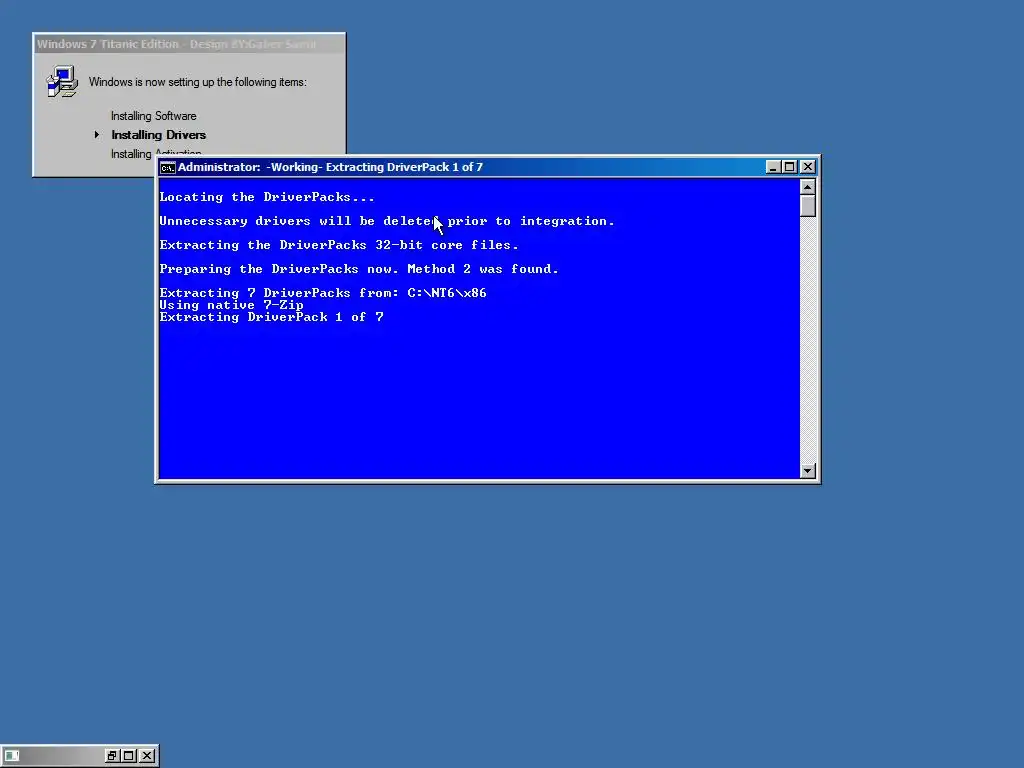Image resolution: width=1024 pixels, height=768 pixels.
Task: Select the "Installing Drivers" item
Action: (159, 135)
